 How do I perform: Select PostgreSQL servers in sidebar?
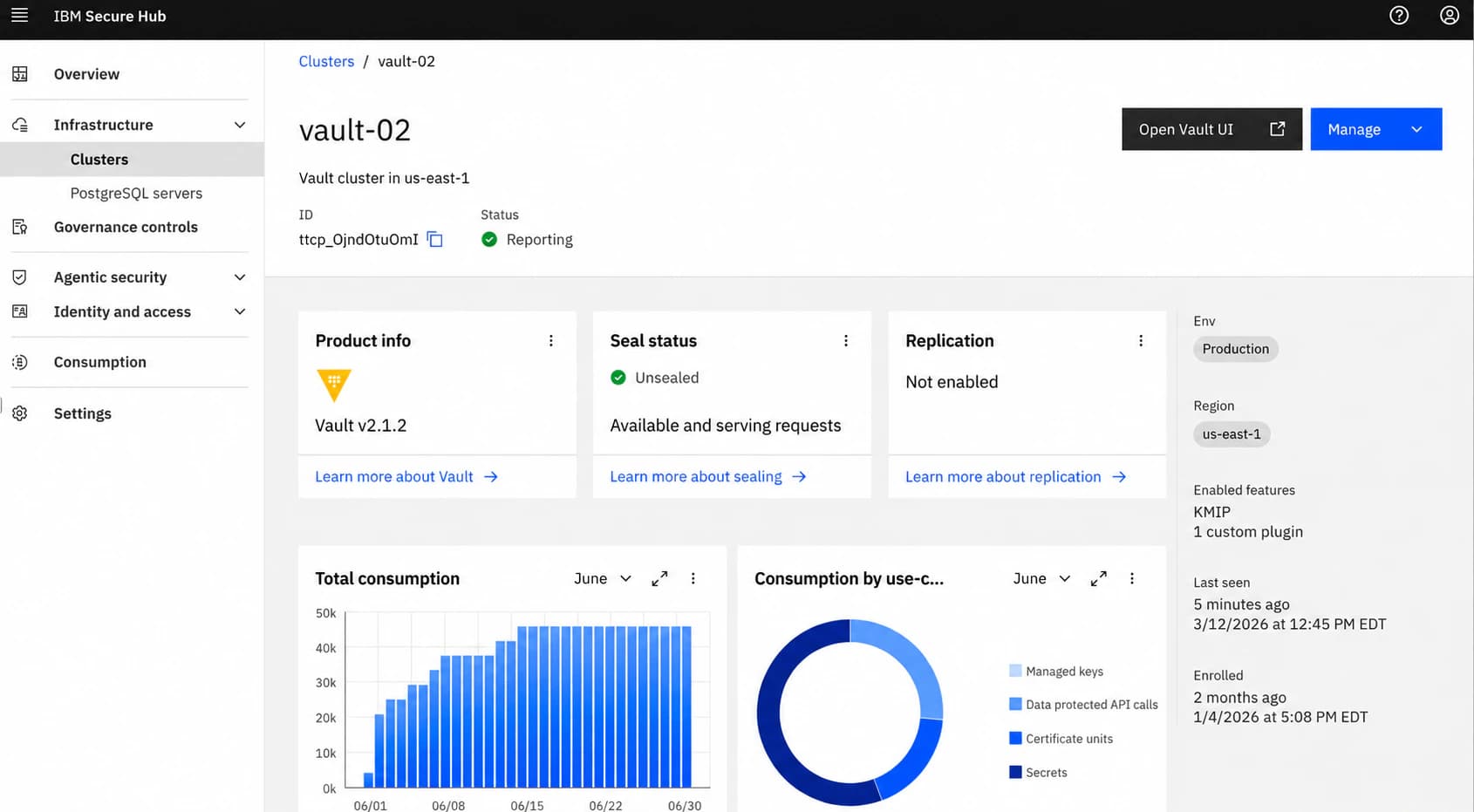point(136,194)
